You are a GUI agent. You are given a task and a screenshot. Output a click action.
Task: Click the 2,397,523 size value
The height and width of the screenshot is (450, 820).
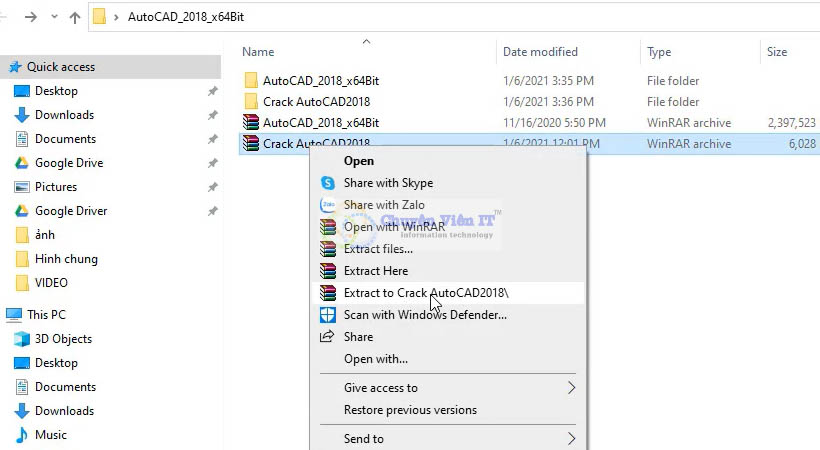coord(792,123)
